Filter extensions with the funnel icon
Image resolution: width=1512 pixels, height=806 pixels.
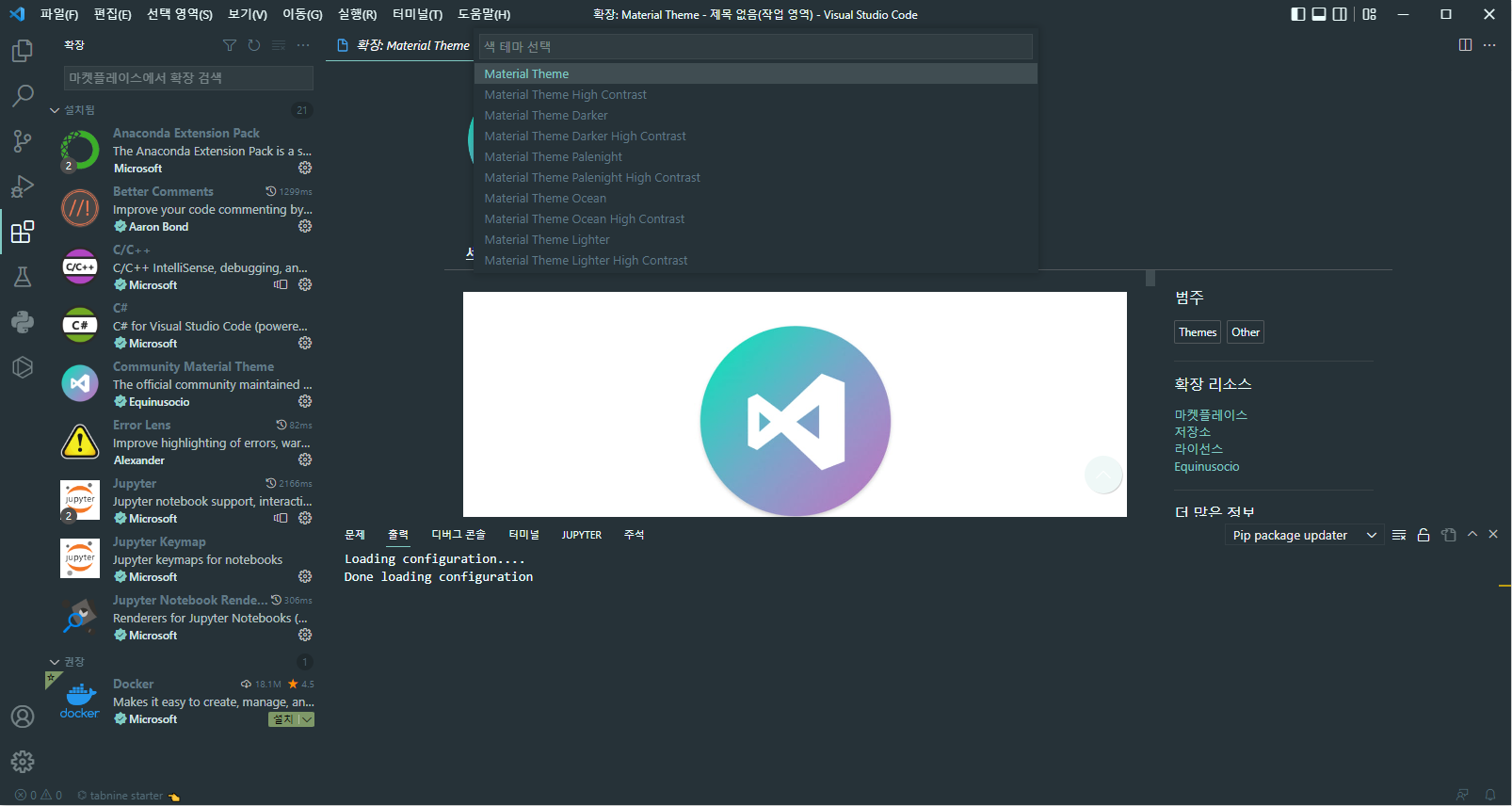coord(230,45)
